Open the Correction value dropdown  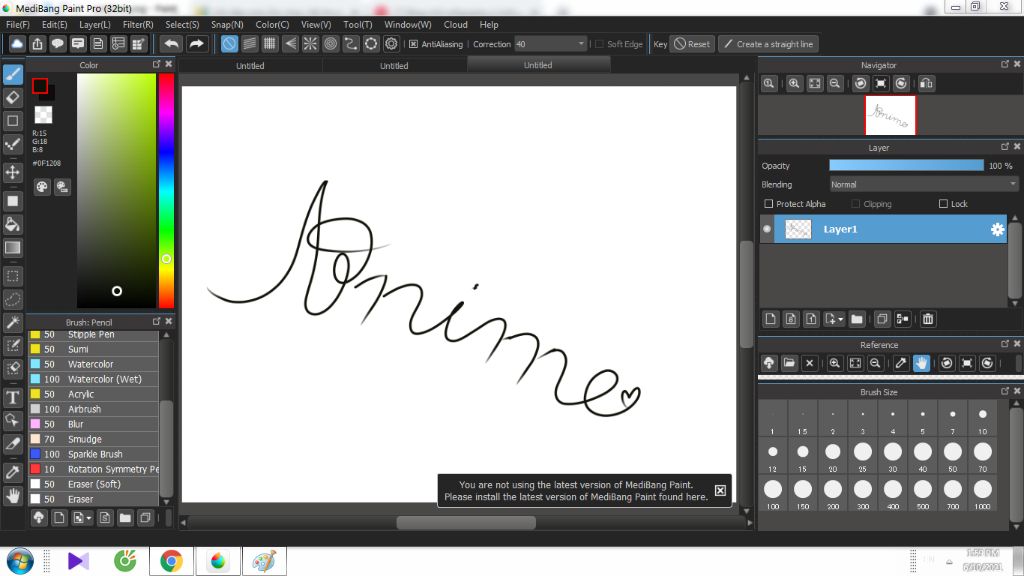point(581,44)
